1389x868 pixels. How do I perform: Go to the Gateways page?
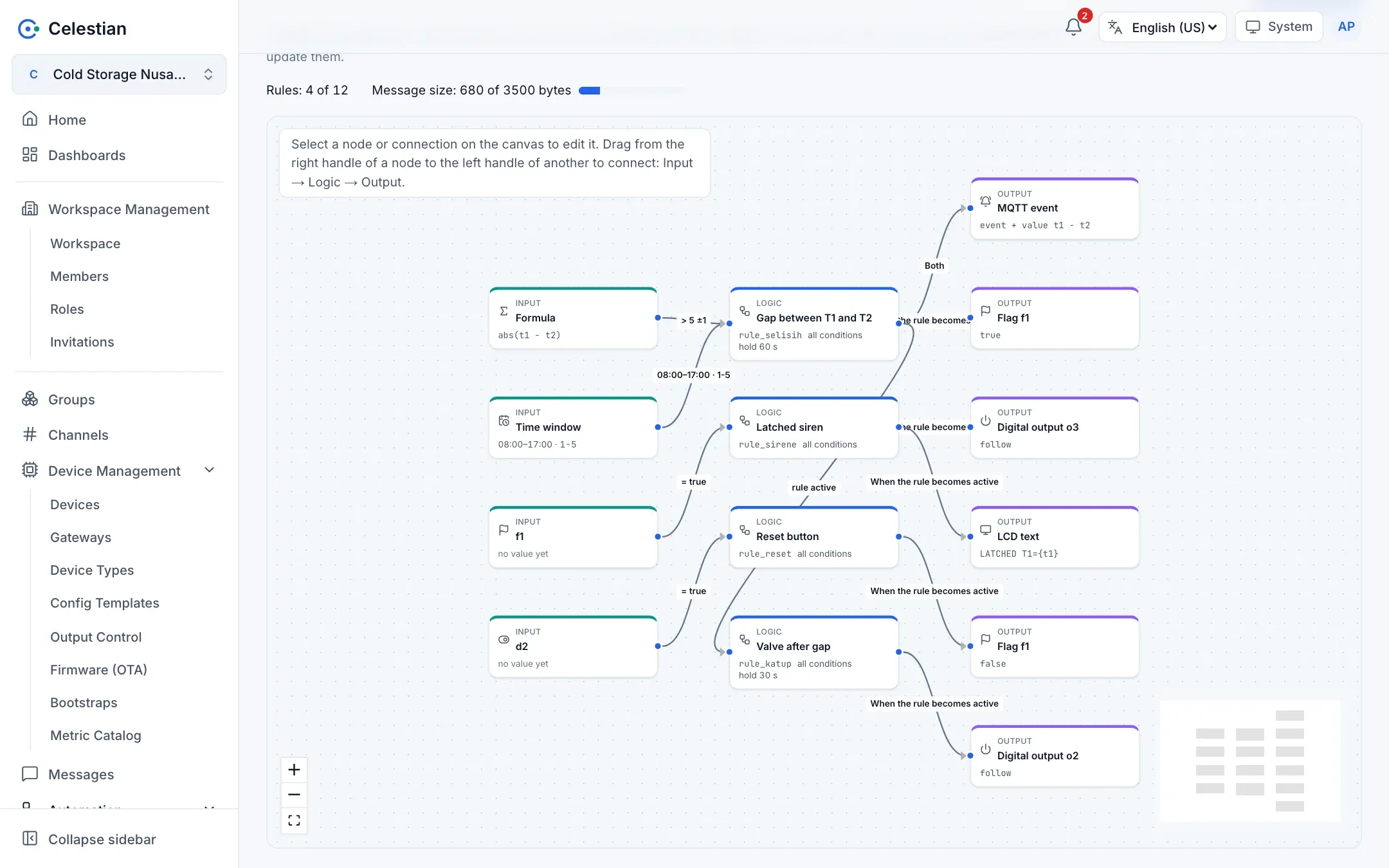pos(80,537)
